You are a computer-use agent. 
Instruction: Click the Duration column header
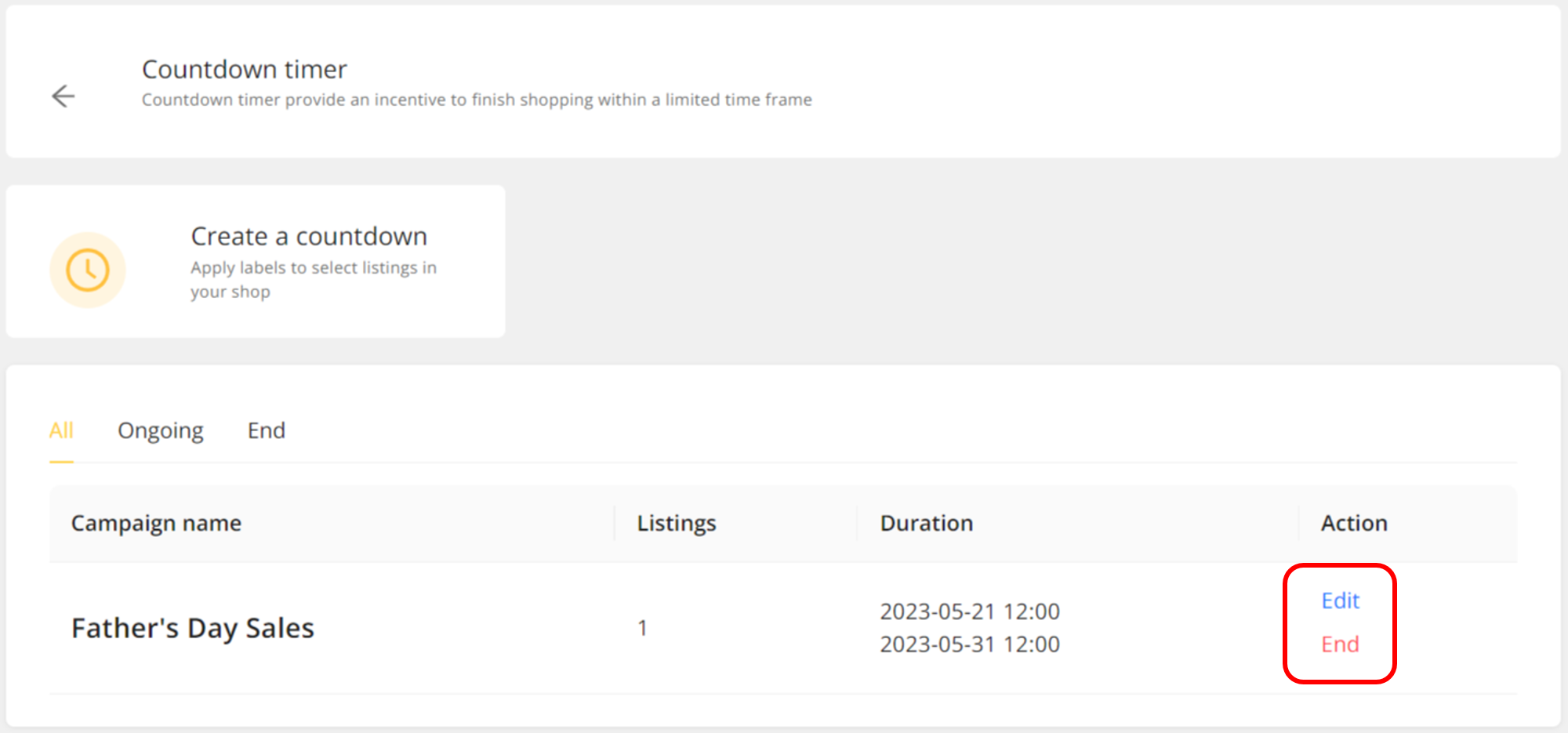[x=926, y=523]
